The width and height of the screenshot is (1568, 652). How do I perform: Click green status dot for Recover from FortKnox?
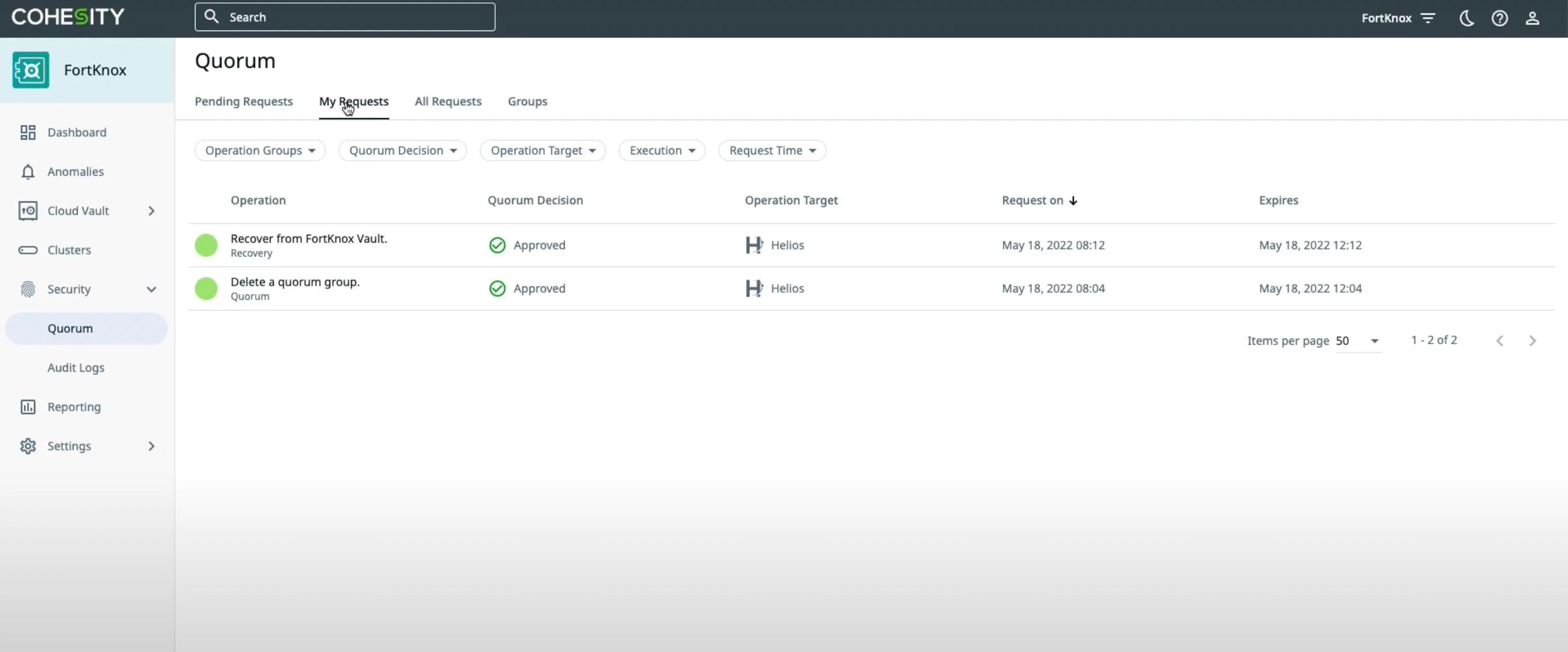click(x=206, y=245)
